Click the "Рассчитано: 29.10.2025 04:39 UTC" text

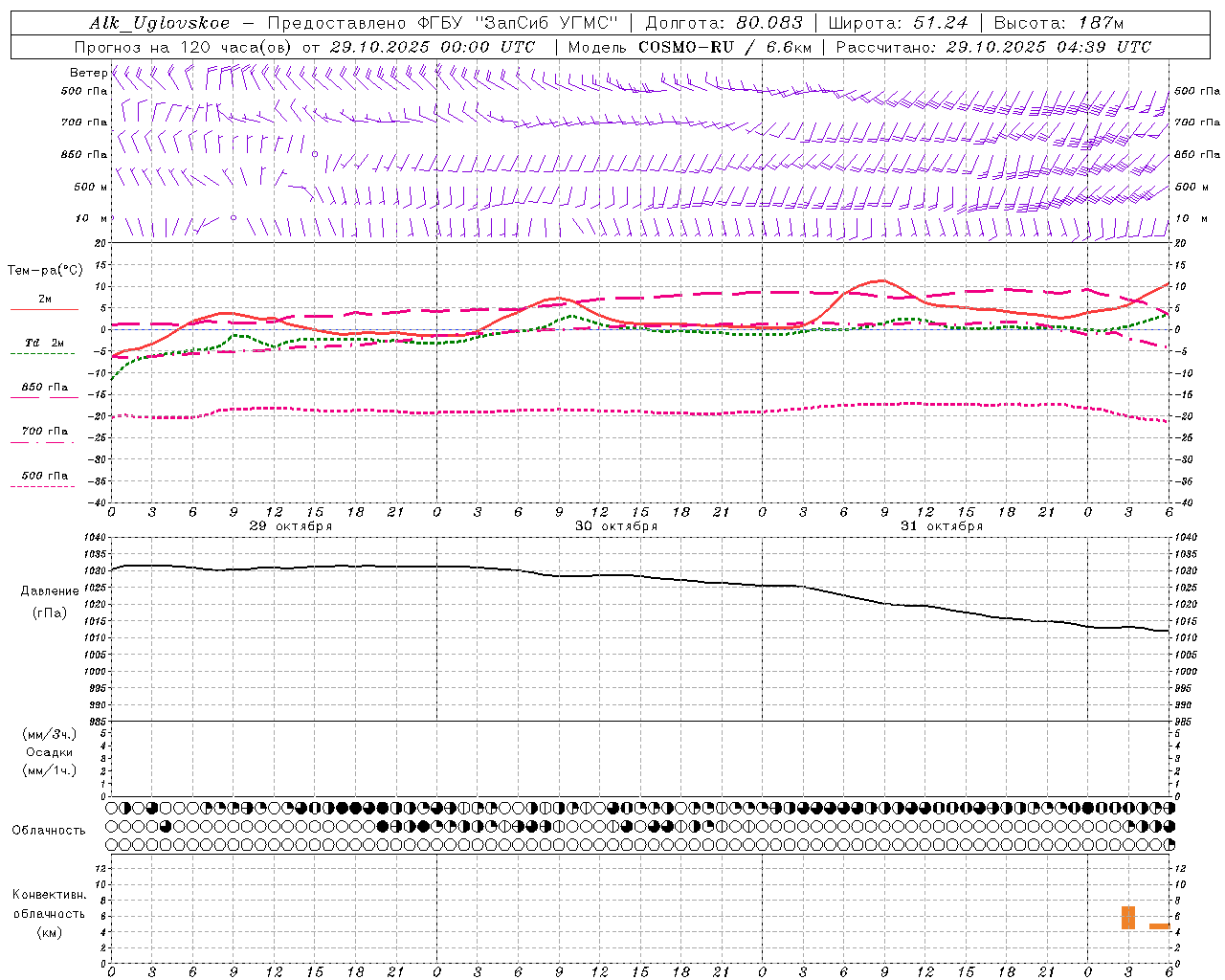point(993,47)
